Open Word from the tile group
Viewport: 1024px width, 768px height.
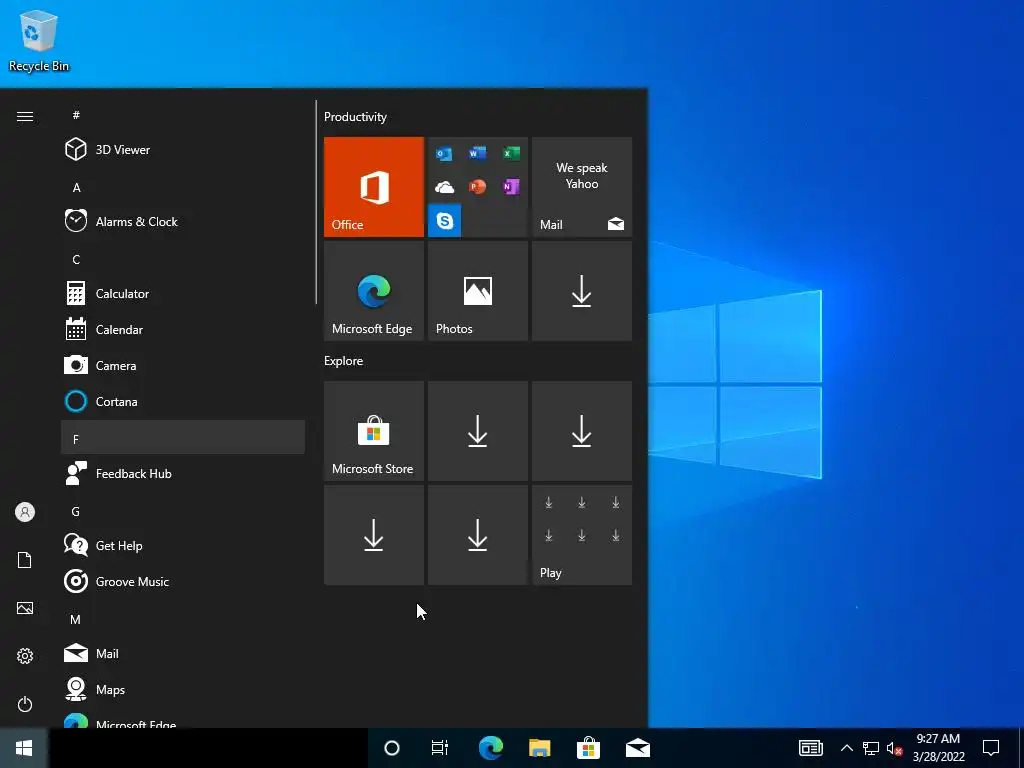[477, 153]
